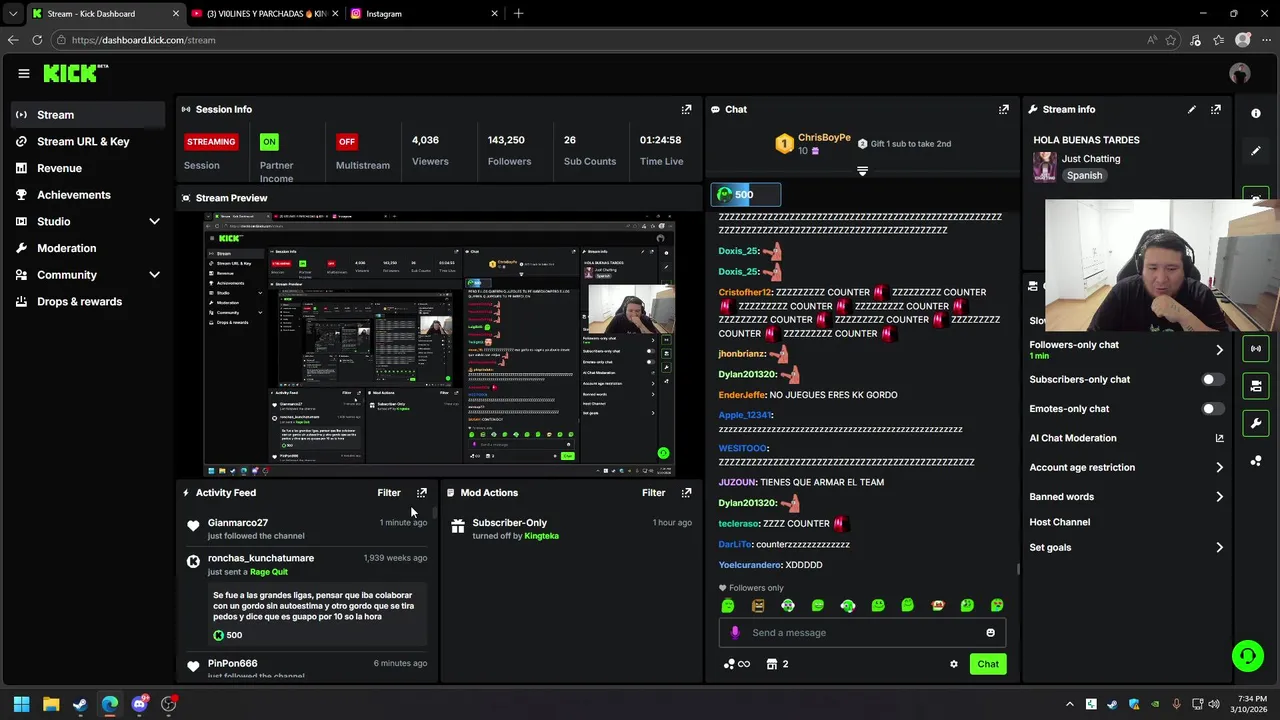Open Banned words settings
The width and height of the screenshot is (1280, 720).
(1126, 496)
